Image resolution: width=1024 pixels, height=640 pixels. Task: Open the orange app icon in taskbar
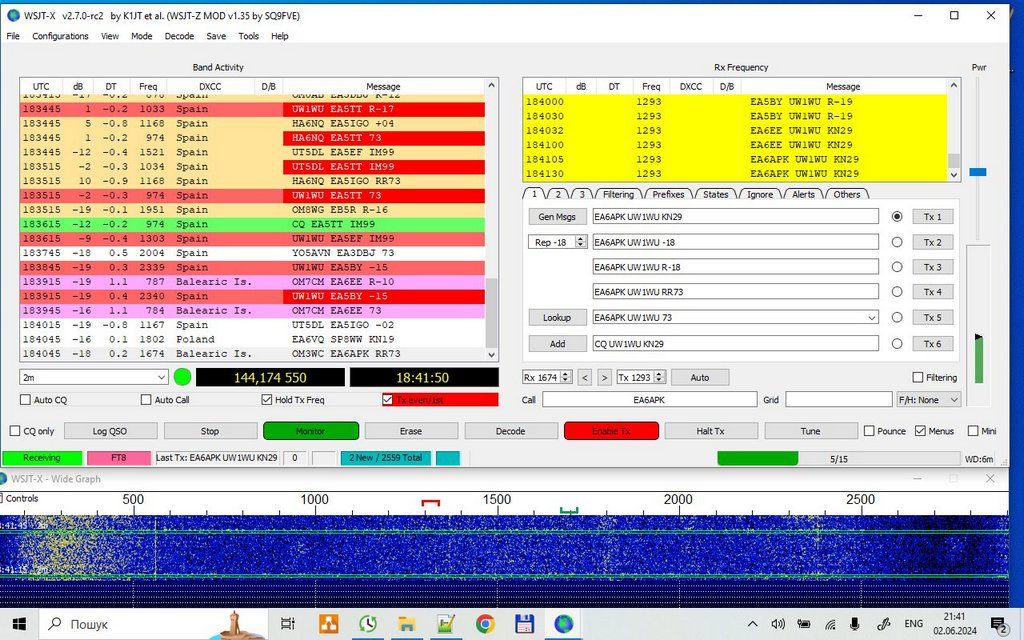click(x=328, y=624)
